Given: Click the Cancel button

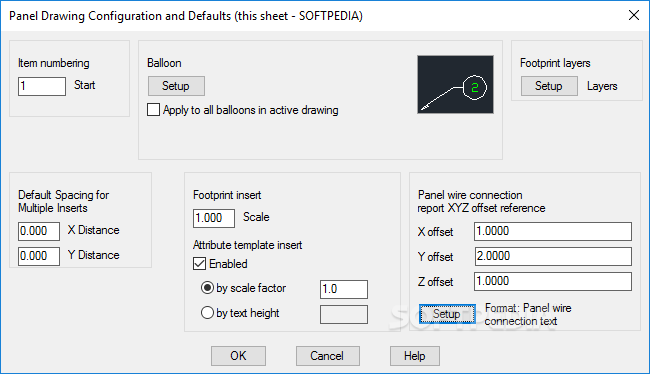Looking at the screenshot, I should tap(327, 356).
